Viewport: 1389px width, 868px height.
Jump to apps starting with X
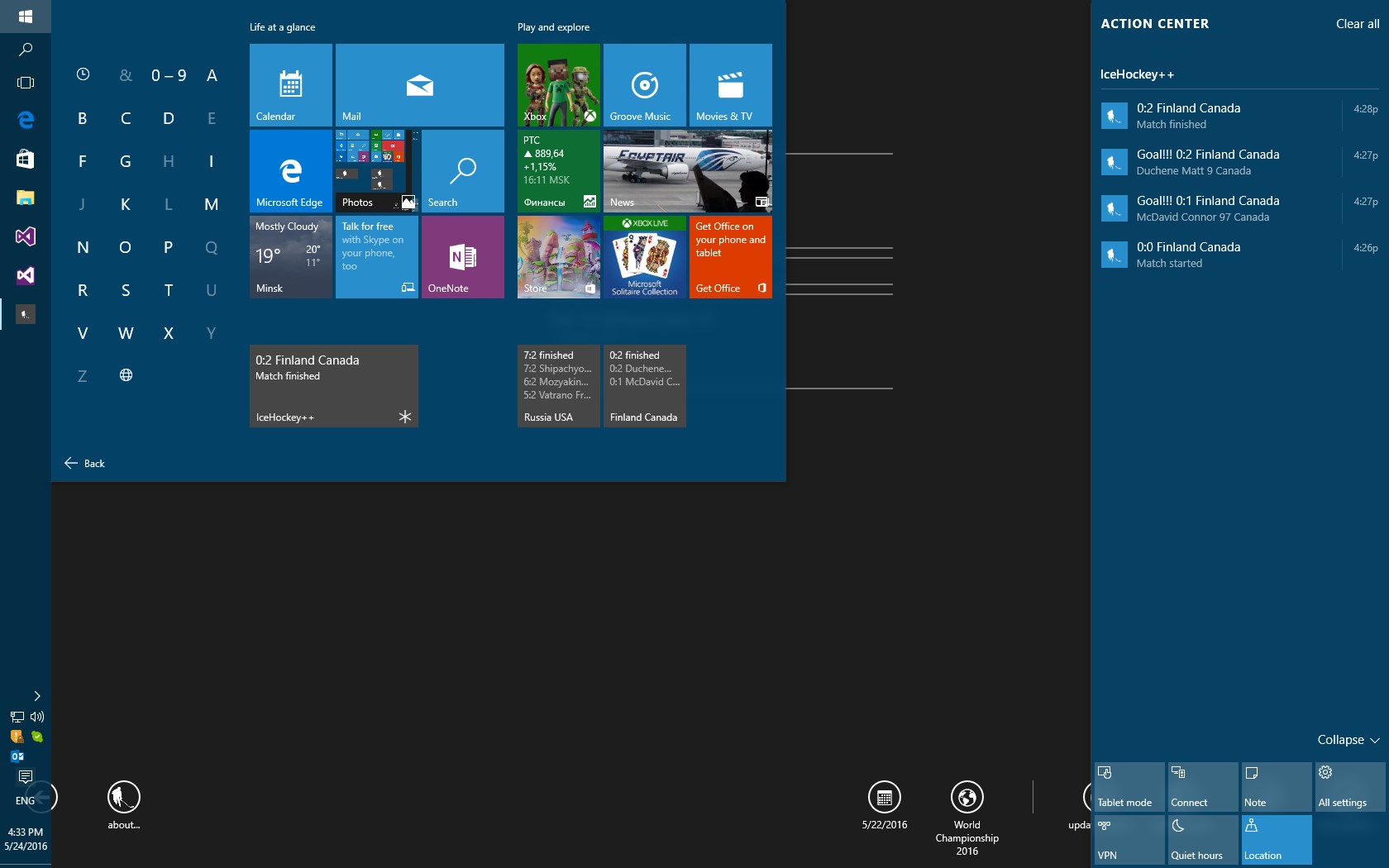click(169, 333)
